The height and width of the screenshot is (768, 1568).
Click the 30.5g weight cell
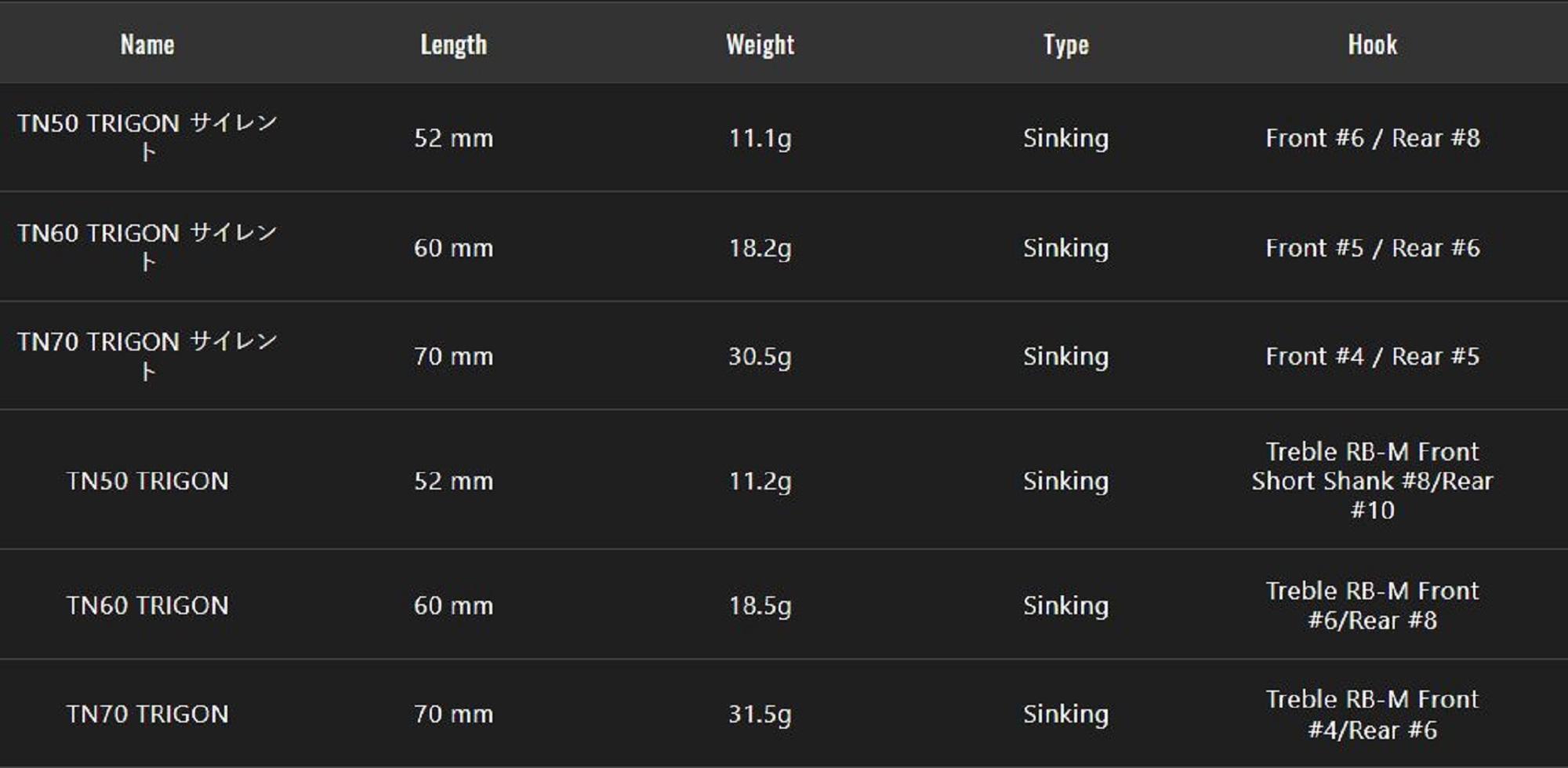760,356
